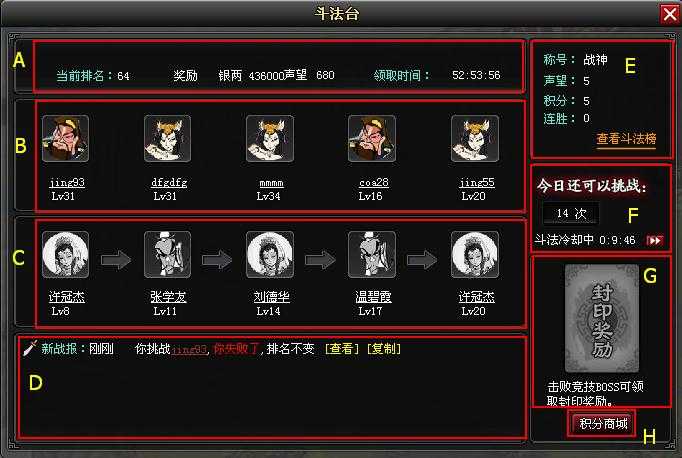The height and width of the screenshot is (458, 682).
Task: Open the 积分商城 points shop
Action: click(603, 423)
